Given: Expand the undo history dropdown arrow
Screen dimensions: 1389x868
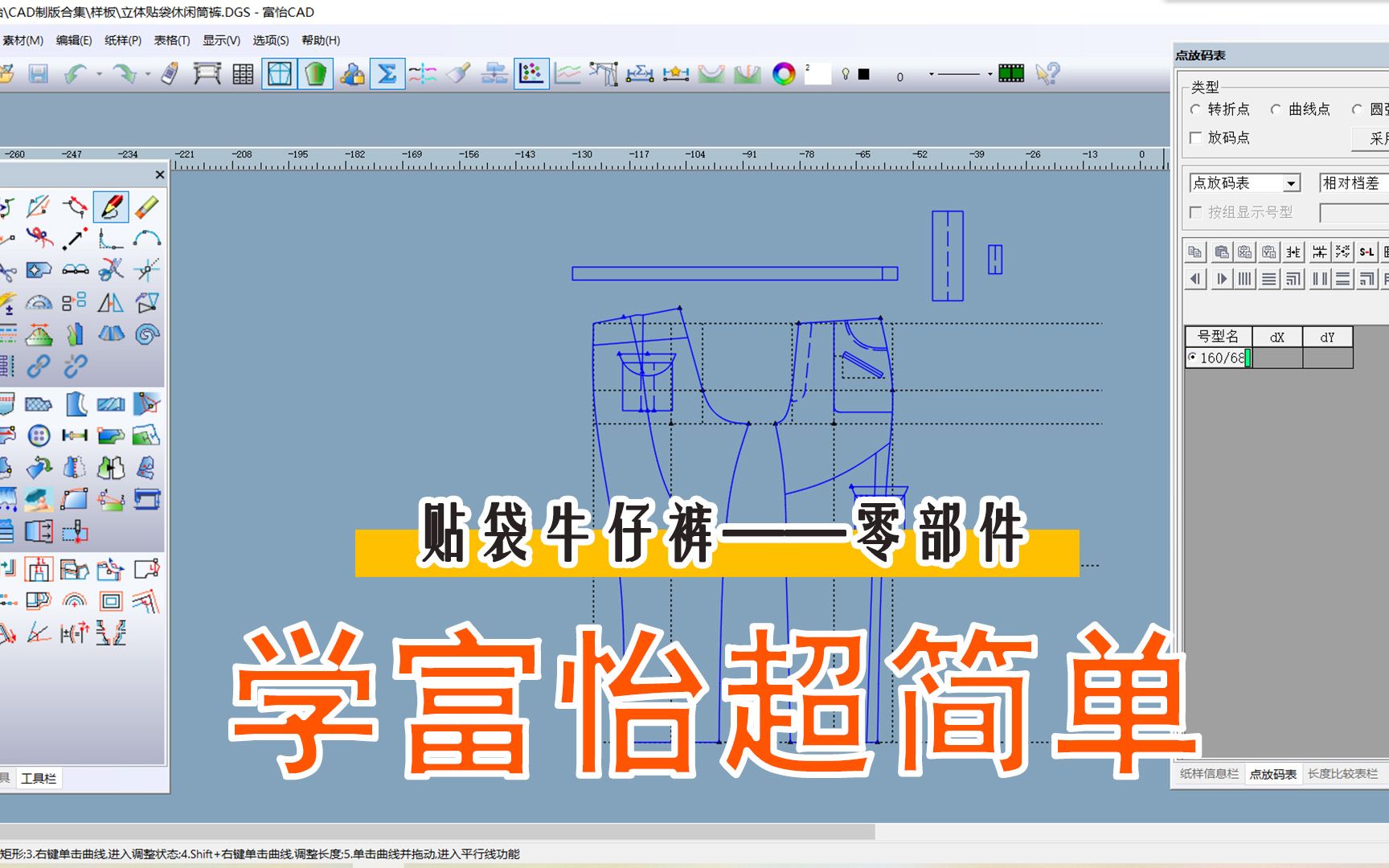Looking at the screenshot, I should point(100,74).
